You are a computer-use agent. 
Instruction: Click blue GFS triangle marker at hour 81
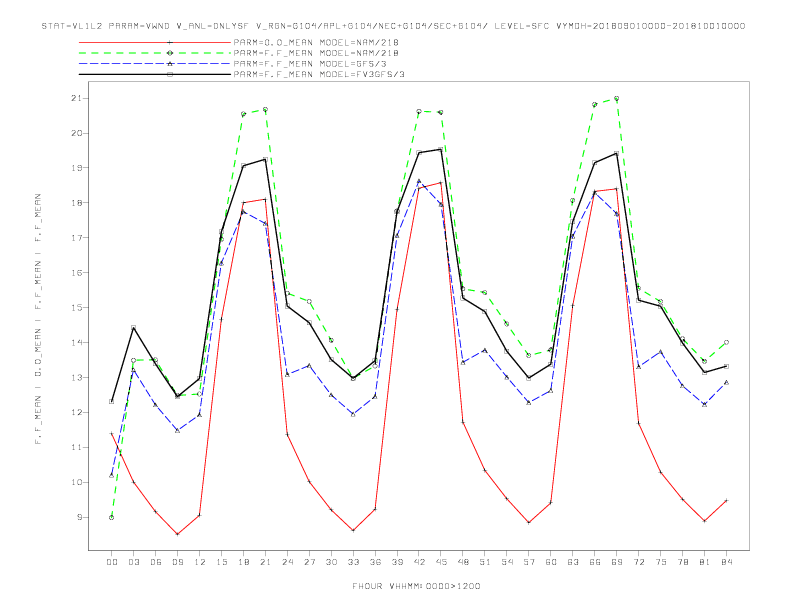click(705, 404)
